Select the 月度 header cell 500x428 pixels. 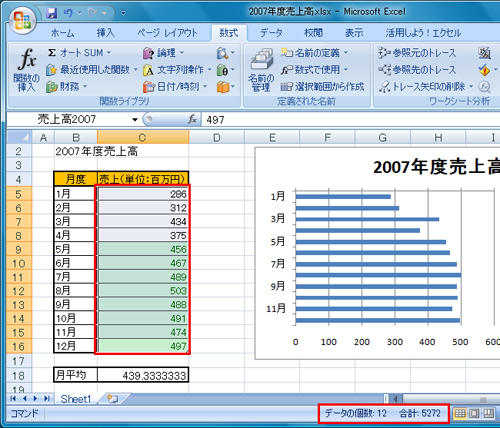[x=75, y=179]
